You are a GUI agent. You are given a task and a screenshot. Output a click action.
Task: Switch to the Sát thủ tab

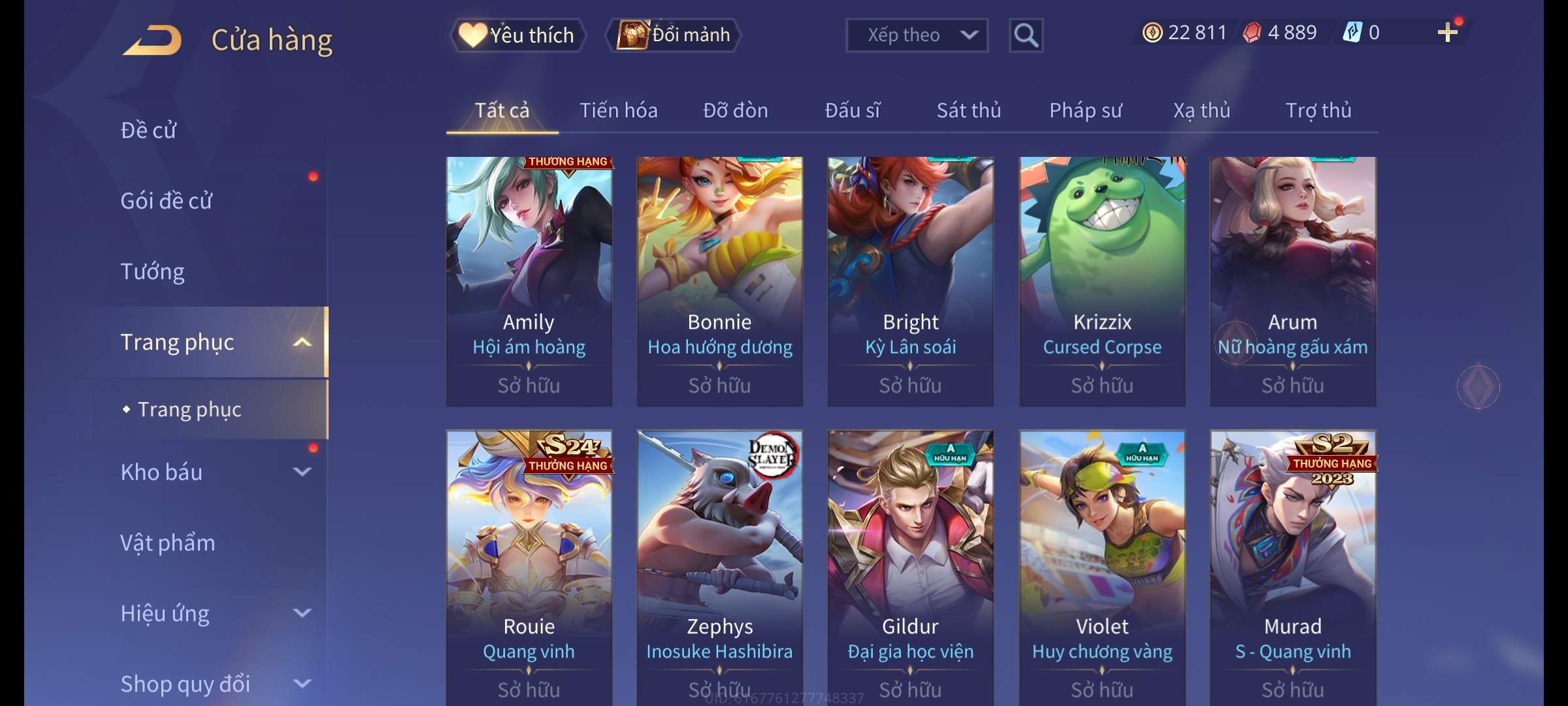[969, 110]
